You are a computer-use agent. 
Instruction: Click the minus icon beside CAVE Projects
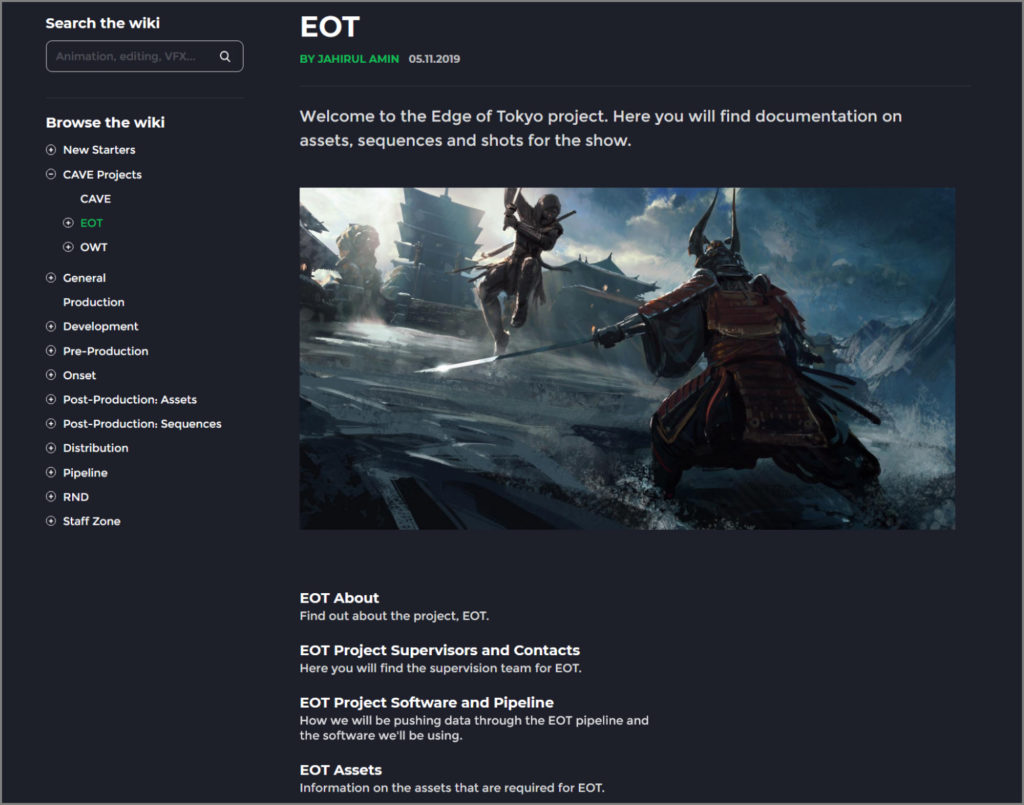pos(50,174)
